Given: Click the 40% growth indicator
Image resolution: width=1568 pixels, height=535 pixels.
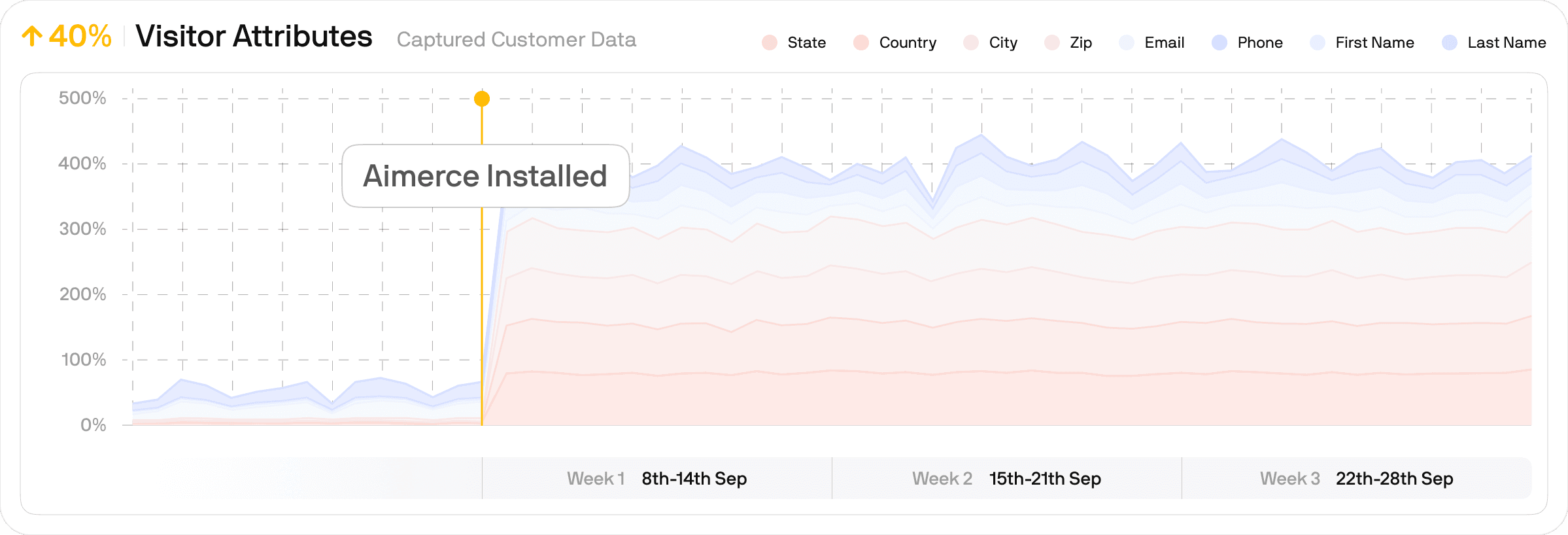Looking at the screenshot, I should point(80,36).
